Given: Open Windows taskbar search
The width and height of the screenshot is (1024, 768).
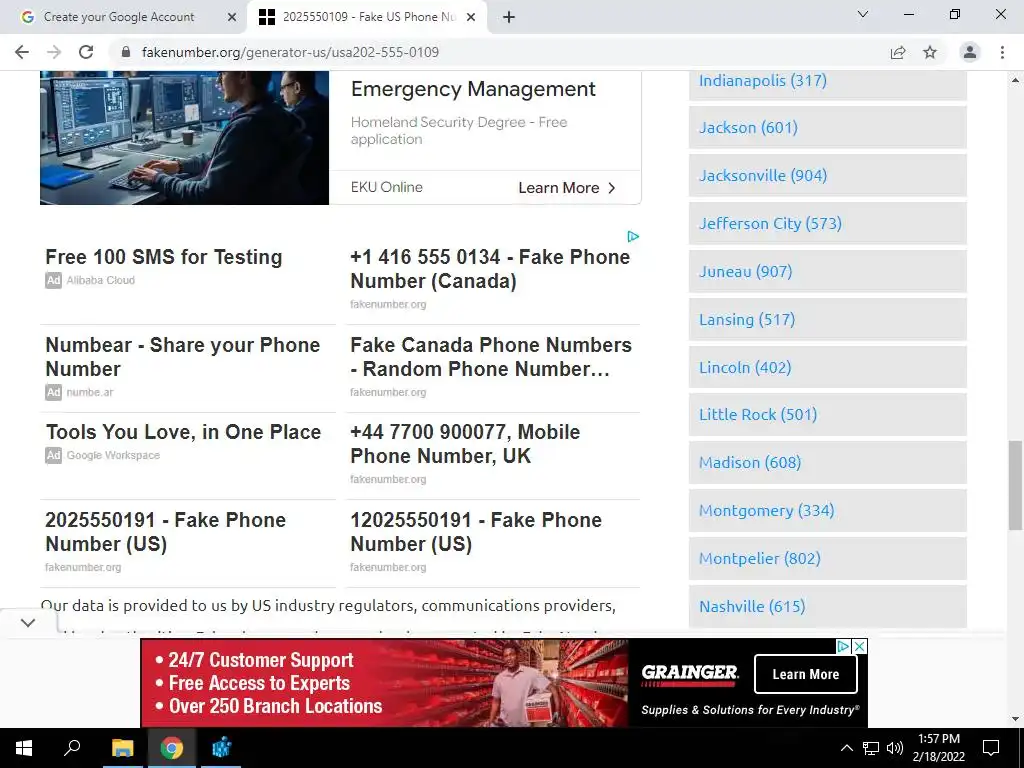Looking at the screenshot, I should [x=72, y=748].
